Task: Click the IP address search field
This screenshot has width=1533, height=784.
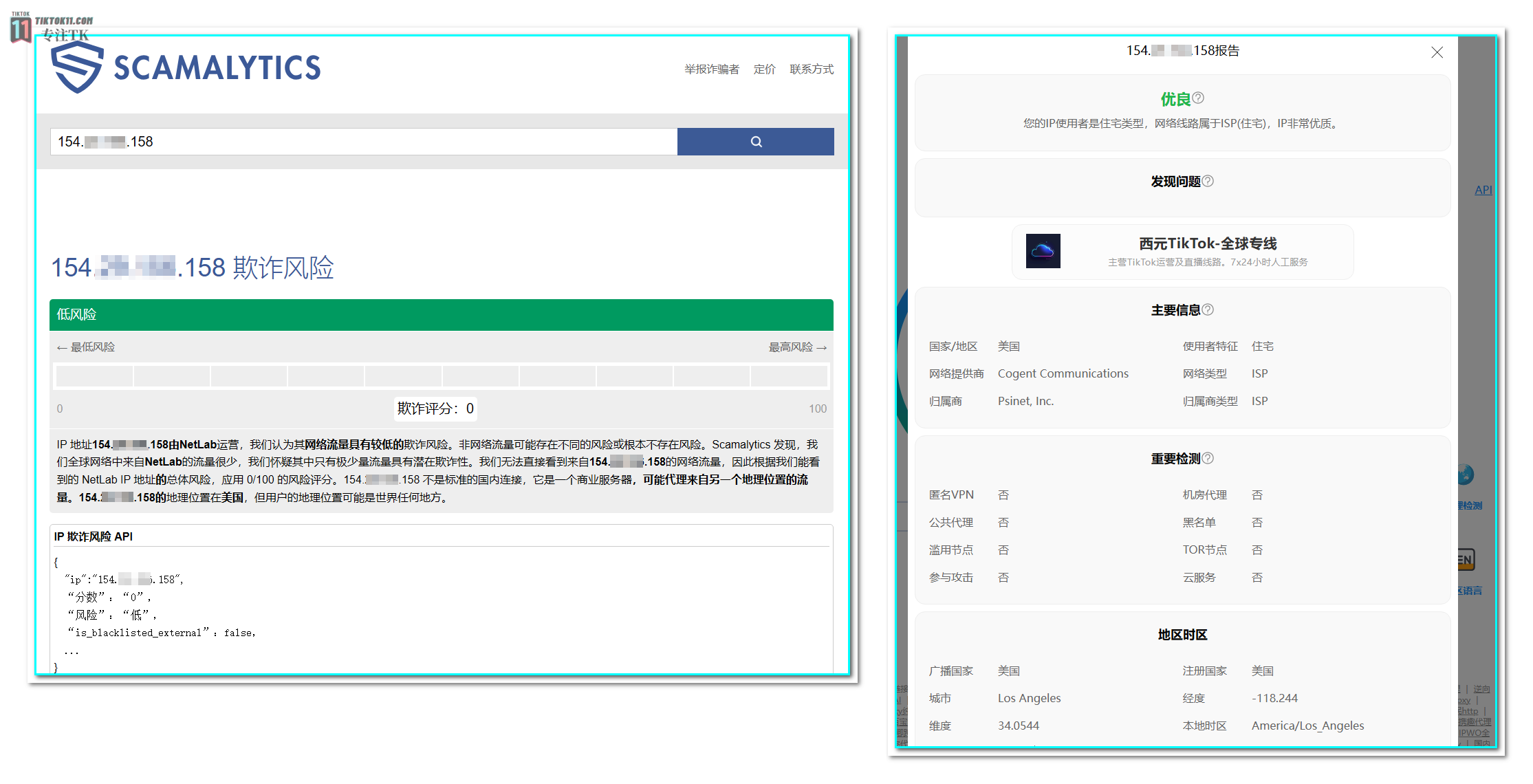Action: click(x=364, y=142)
